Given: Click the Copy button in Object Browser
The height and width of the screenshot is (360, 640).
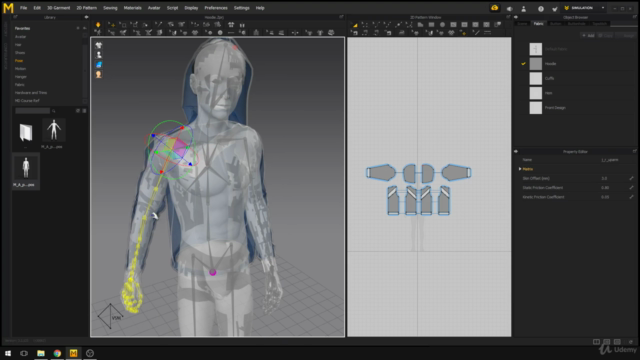Looking at the screenshot, I should (606, 36).
